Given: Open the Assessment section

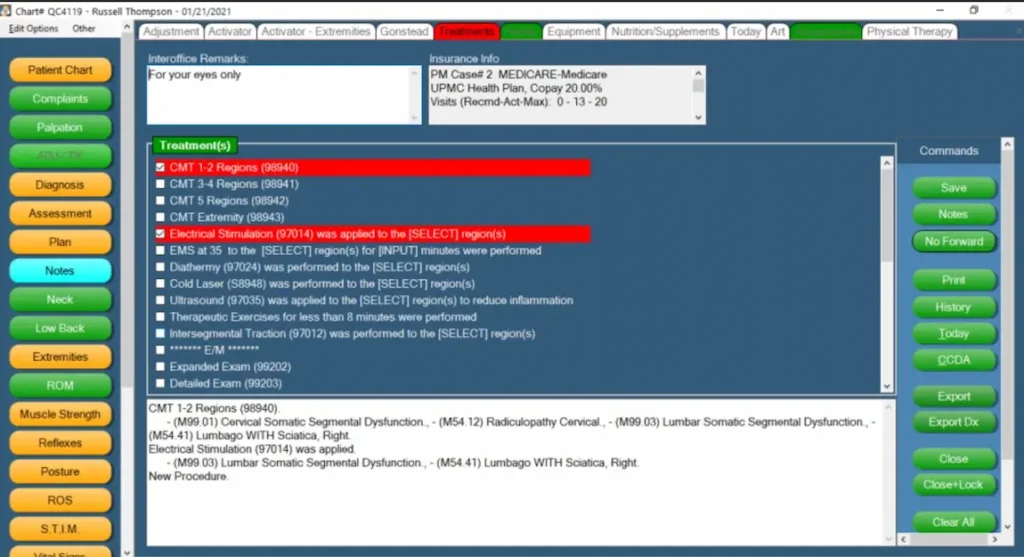Looking at the screenshot, I should pos(60,214).
